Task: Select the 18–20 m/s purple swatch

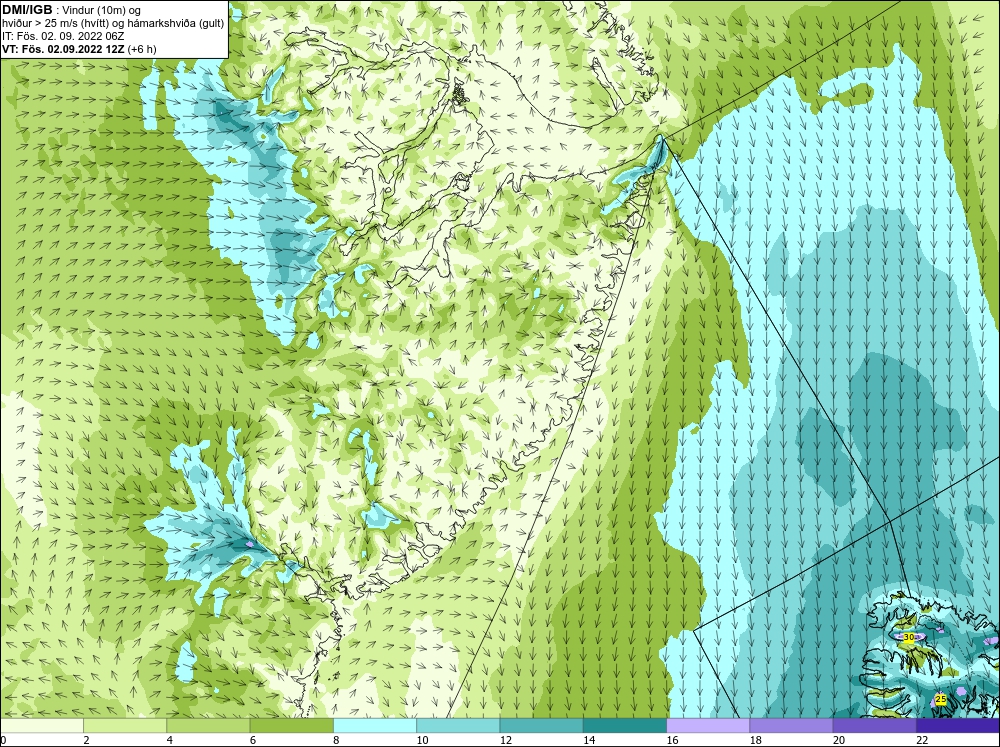Action: (791, 725)
